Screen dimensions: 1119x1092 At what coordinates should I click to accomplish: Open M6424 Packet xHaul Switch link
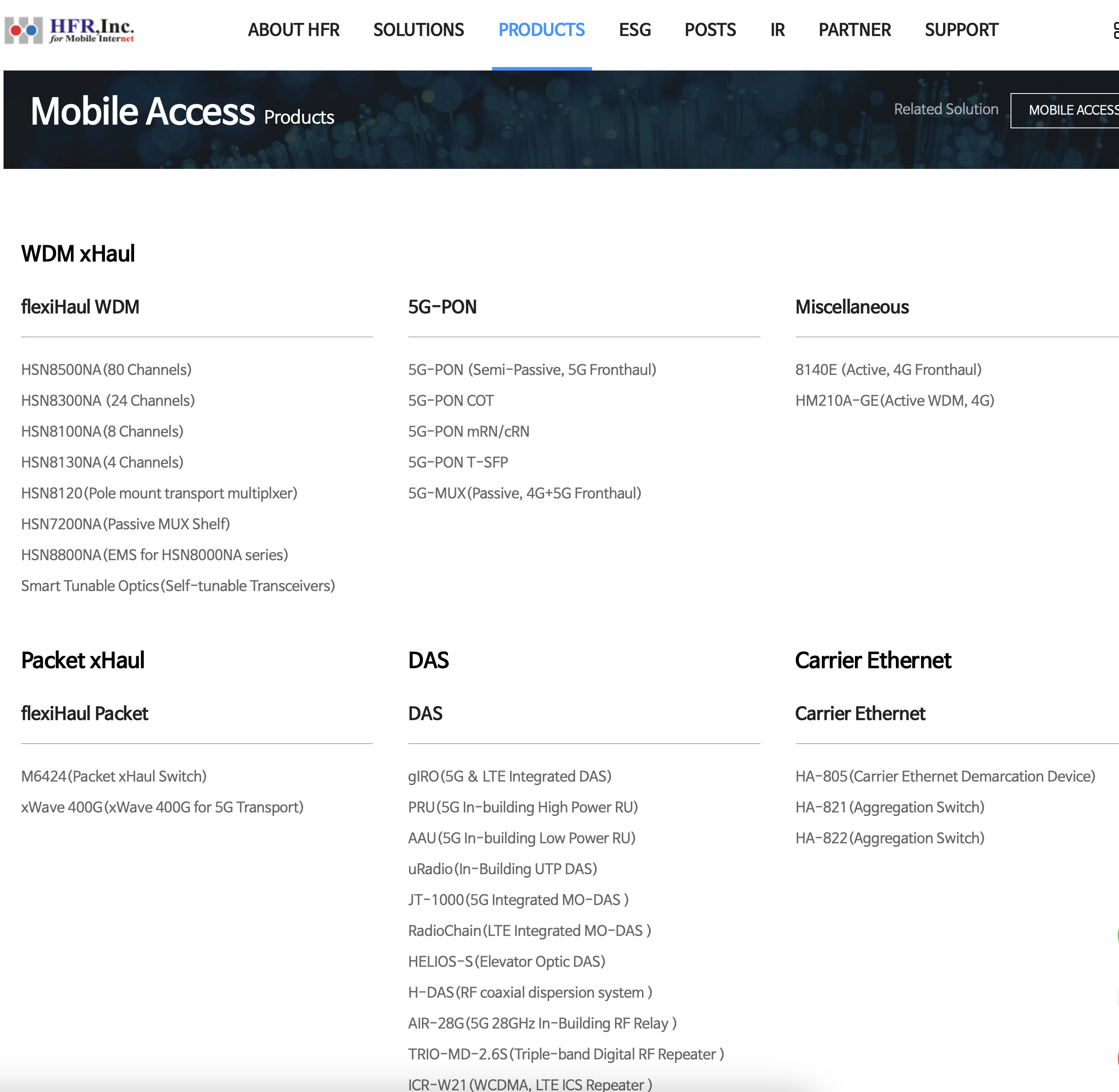[114, 776]
